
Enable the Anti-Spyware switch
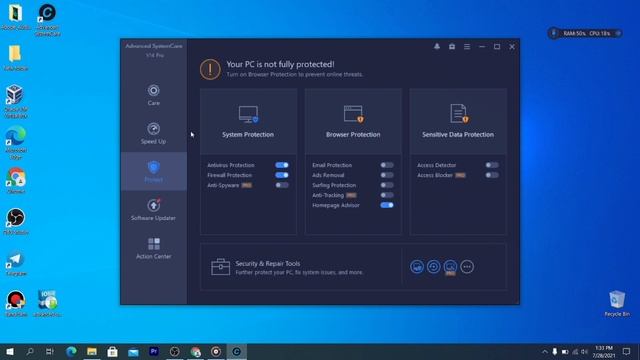(x=282, y=185)
